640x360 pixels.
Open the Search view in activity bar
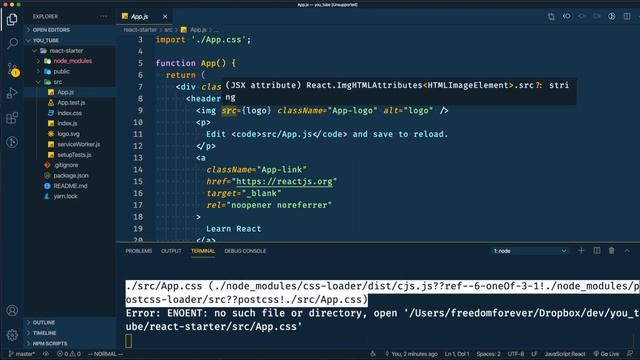(12, 43)
